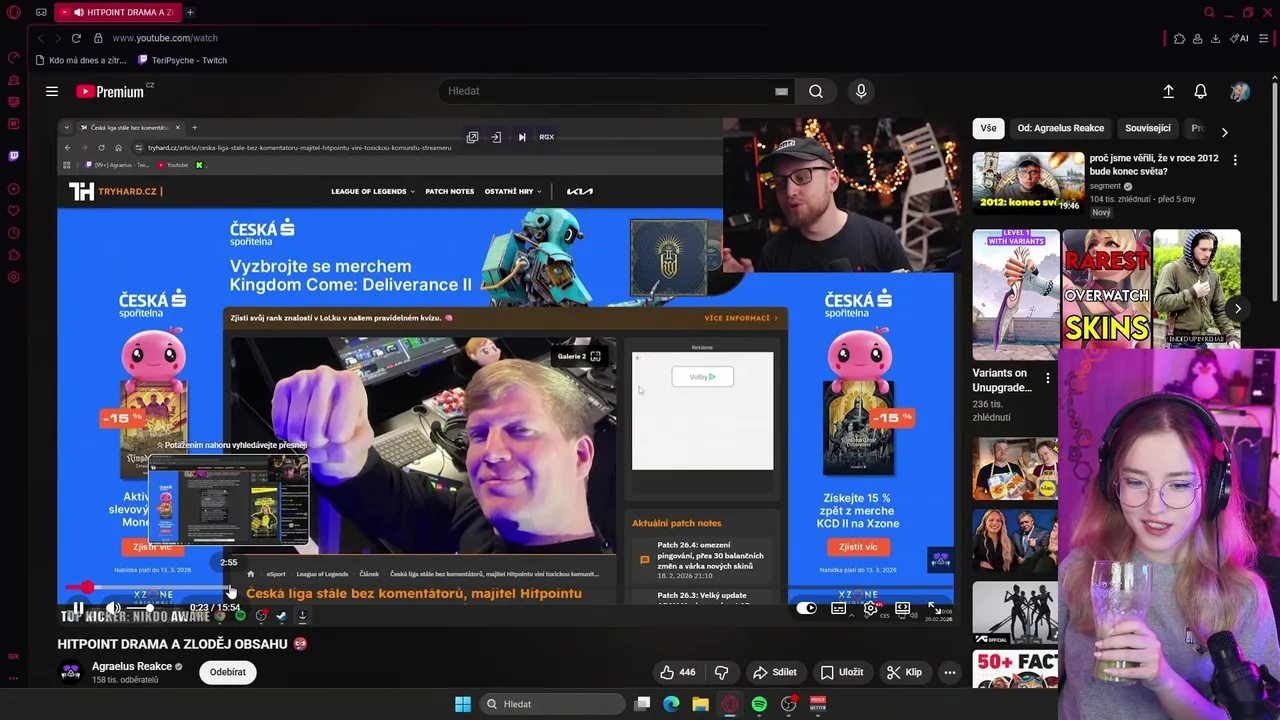Pause the video
Viewport: 1280px width, 720px height.
(78, 608)
